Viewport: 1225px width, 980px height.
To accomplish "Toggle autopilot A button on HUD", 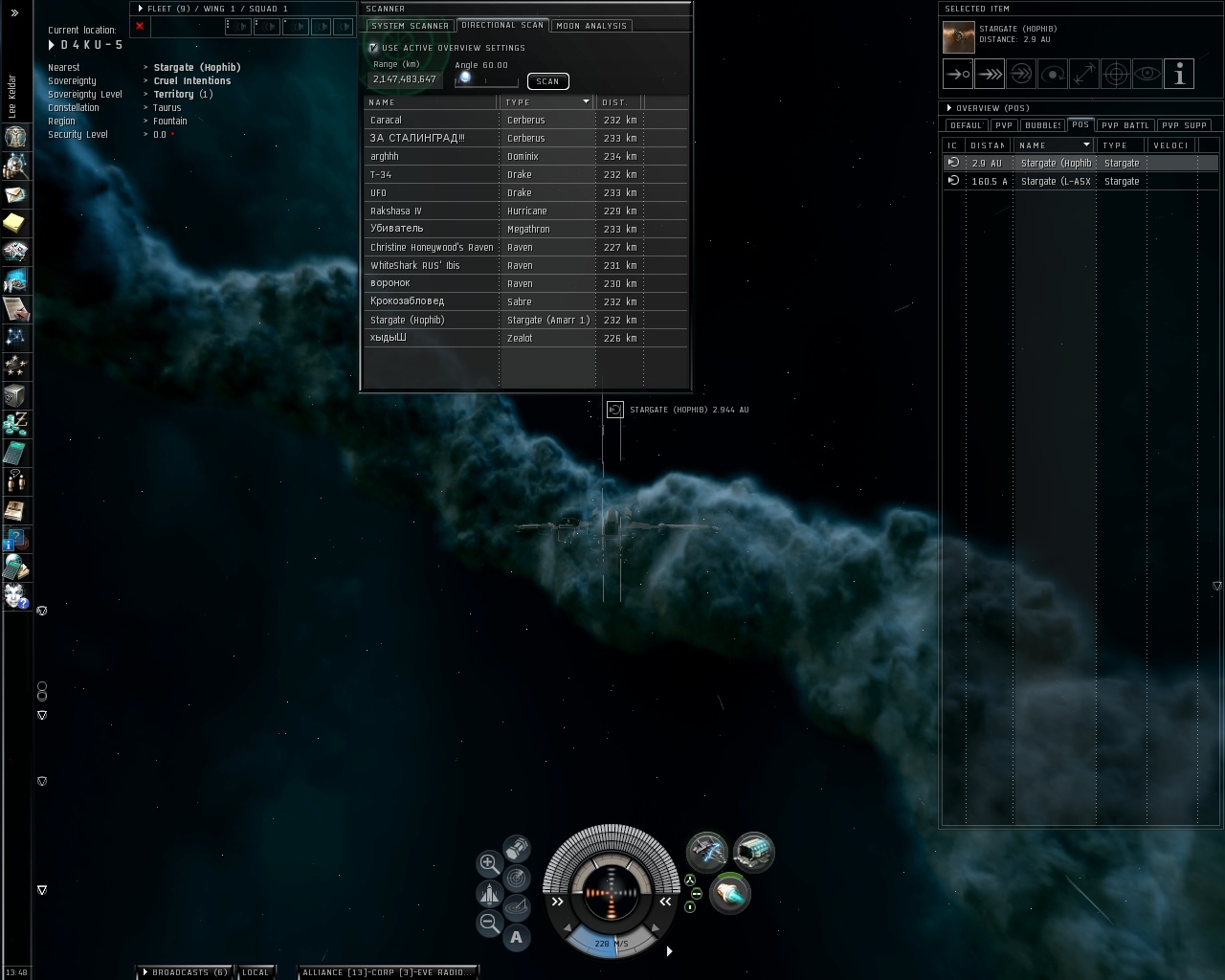I will coord(517,937).
